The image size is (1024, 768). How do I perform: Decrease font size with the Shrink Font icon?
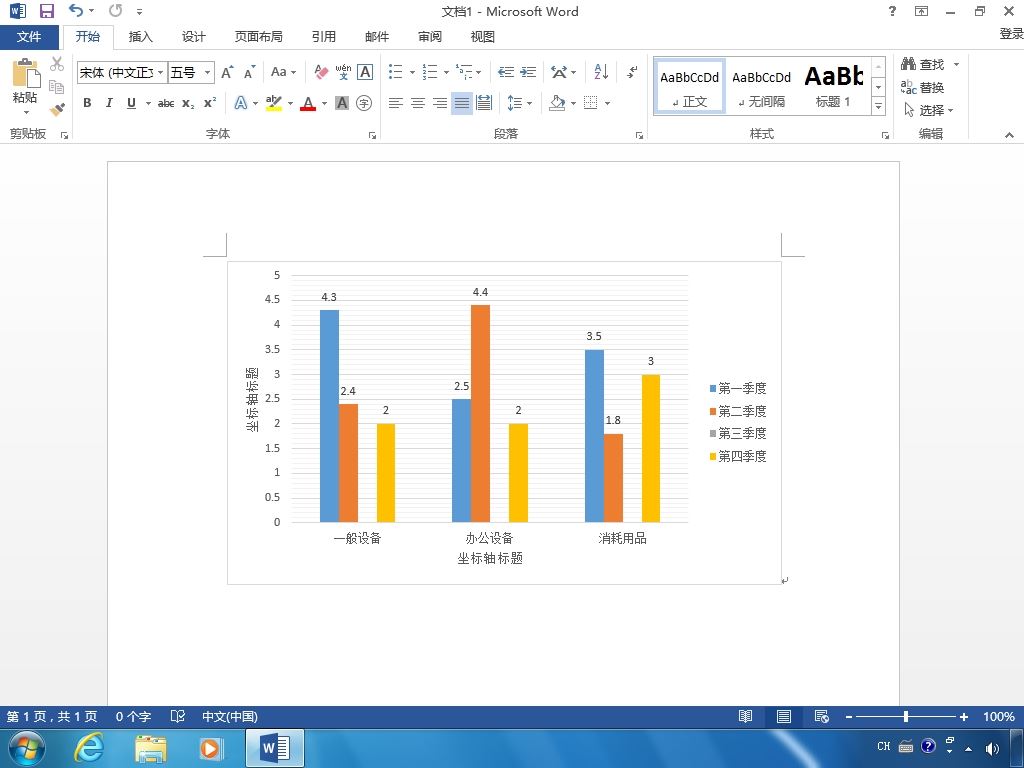pos(249,72)
